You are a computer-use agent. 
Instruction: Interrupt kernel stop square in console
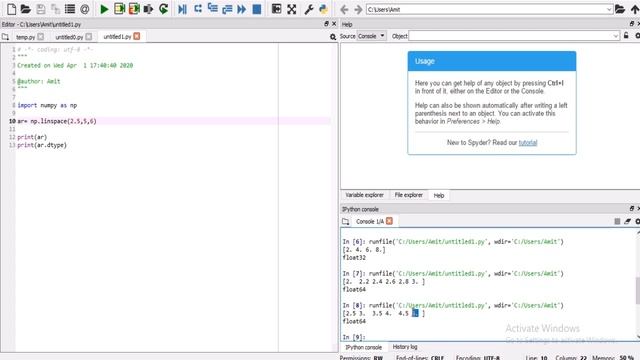pos(617,221)
